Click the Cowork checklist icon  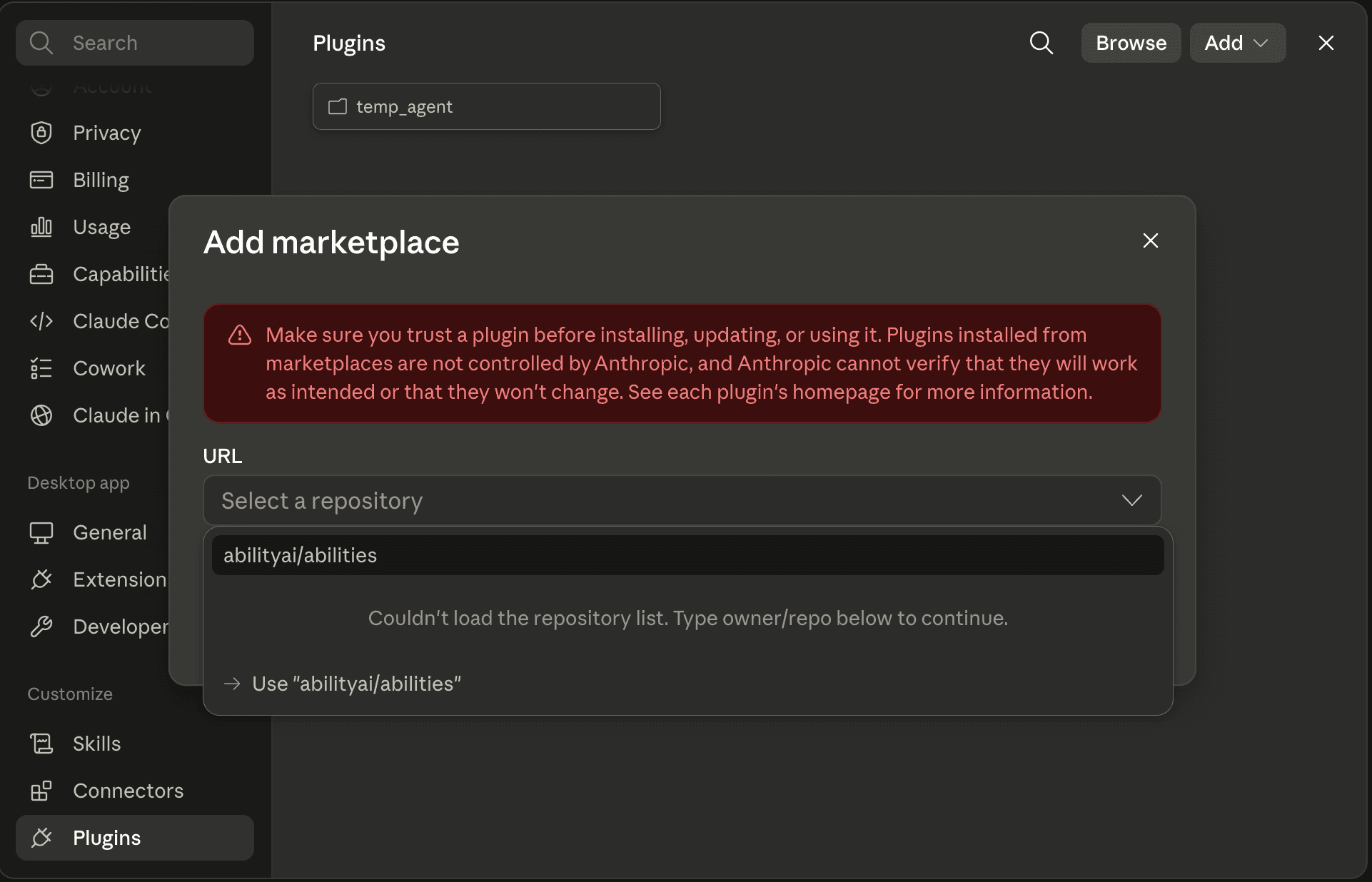pyautogui.click(x=41, y=368)
